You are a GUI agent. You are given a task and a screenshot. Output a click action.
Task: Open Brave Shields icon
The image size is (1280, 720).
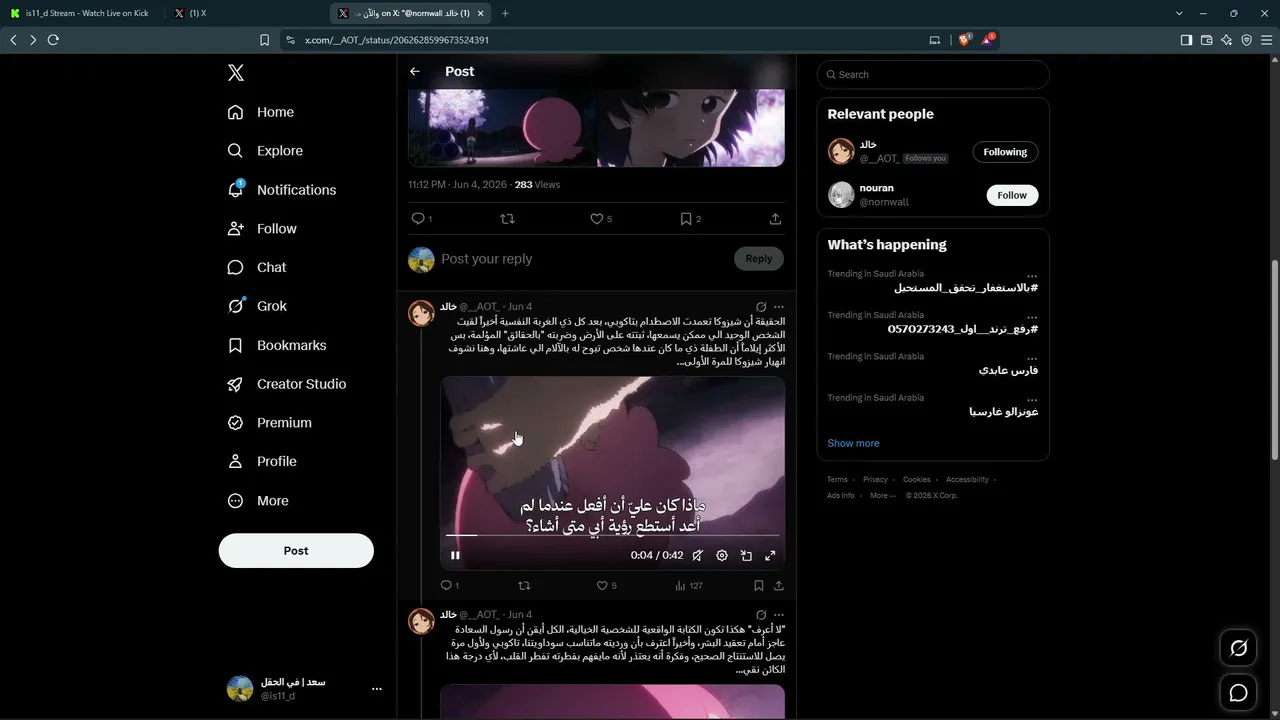click(x=965, y=40)
